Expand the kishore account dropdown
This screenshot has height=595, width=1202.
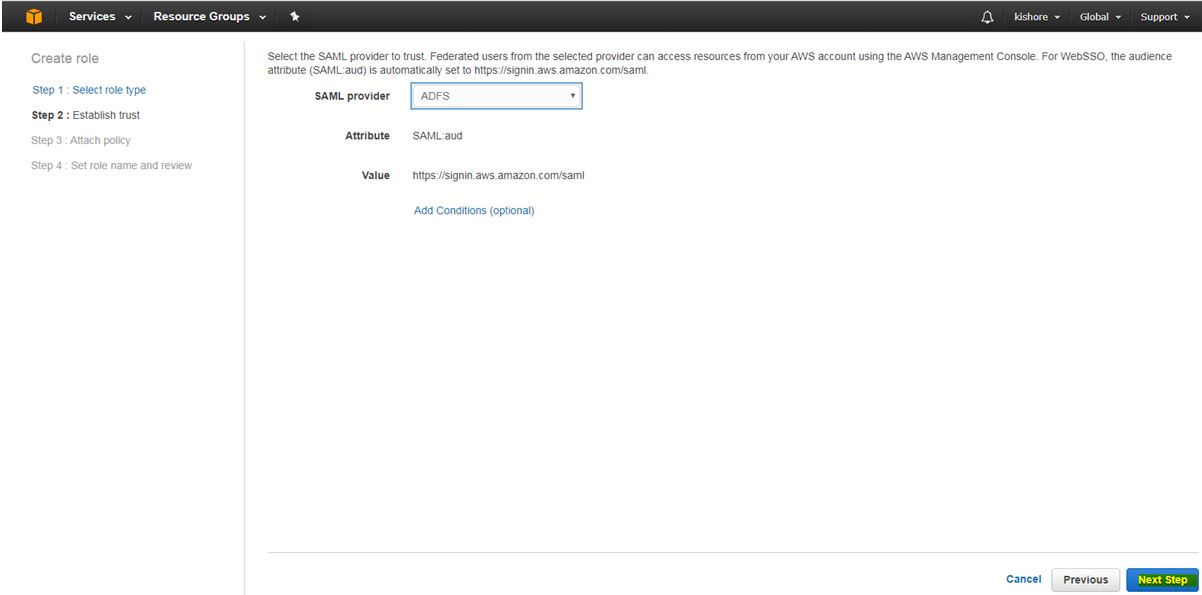[x=1036, y=17]
